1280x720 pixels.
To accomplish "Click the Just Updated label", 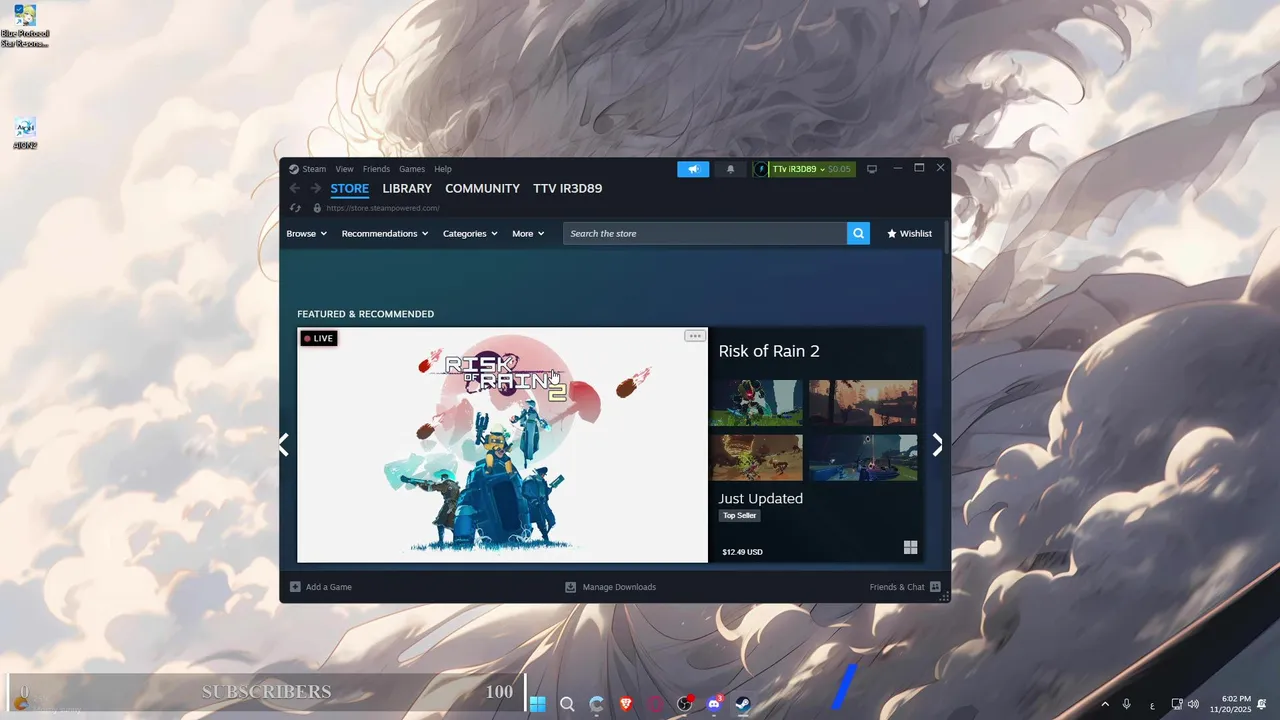I will pos(761,498).
